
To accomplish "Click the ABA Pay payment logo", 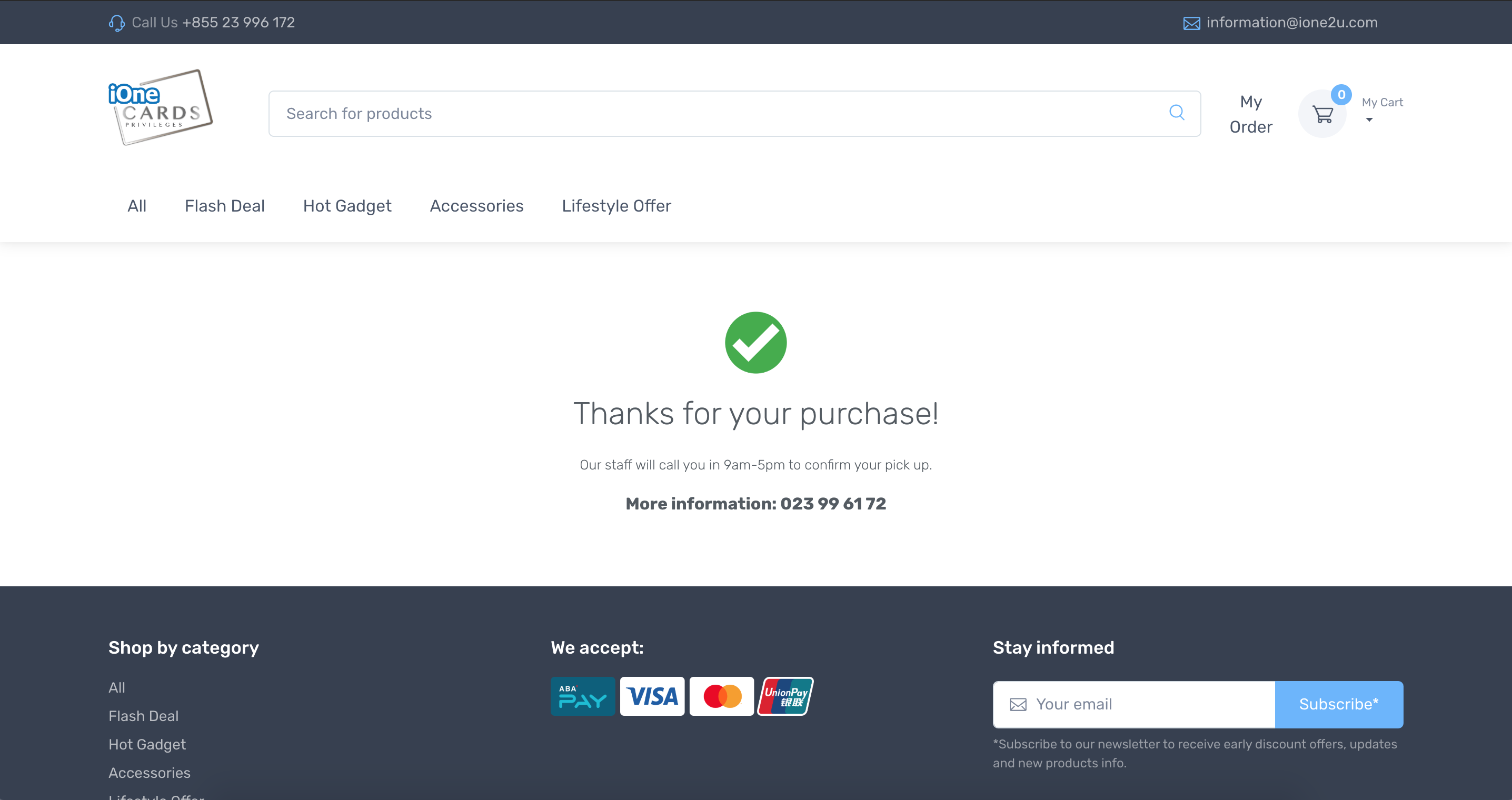I will (582, 697).
